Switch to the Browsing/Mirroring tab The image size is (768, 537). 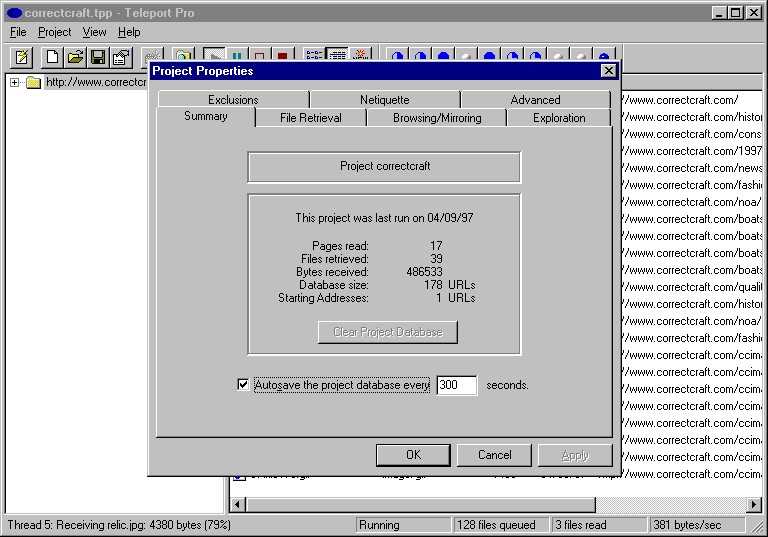[x=437, y=118]
